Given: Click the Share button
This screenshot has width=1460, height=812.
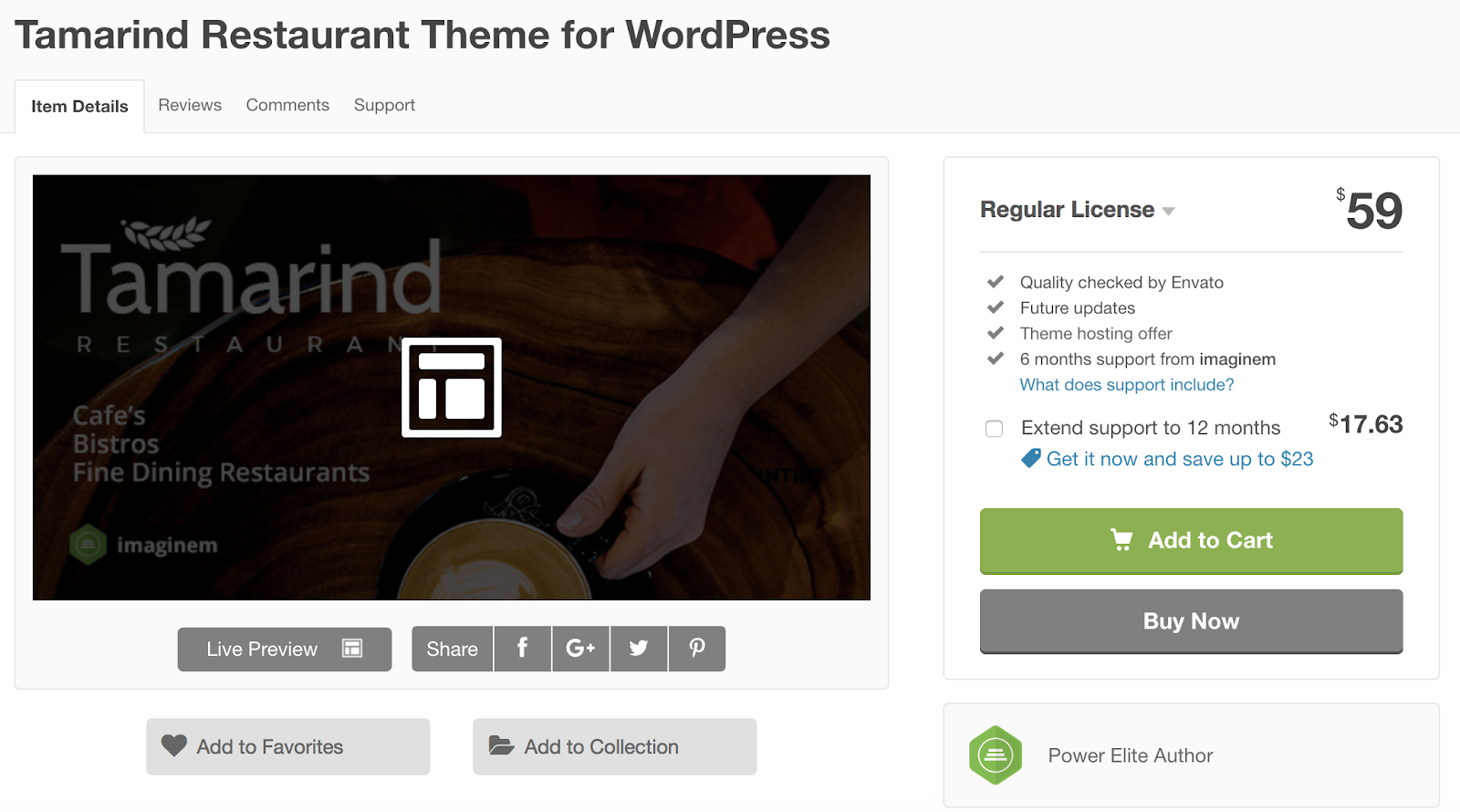Looking at the screenshot, I should pyautogui.click(x=452, y=649).
